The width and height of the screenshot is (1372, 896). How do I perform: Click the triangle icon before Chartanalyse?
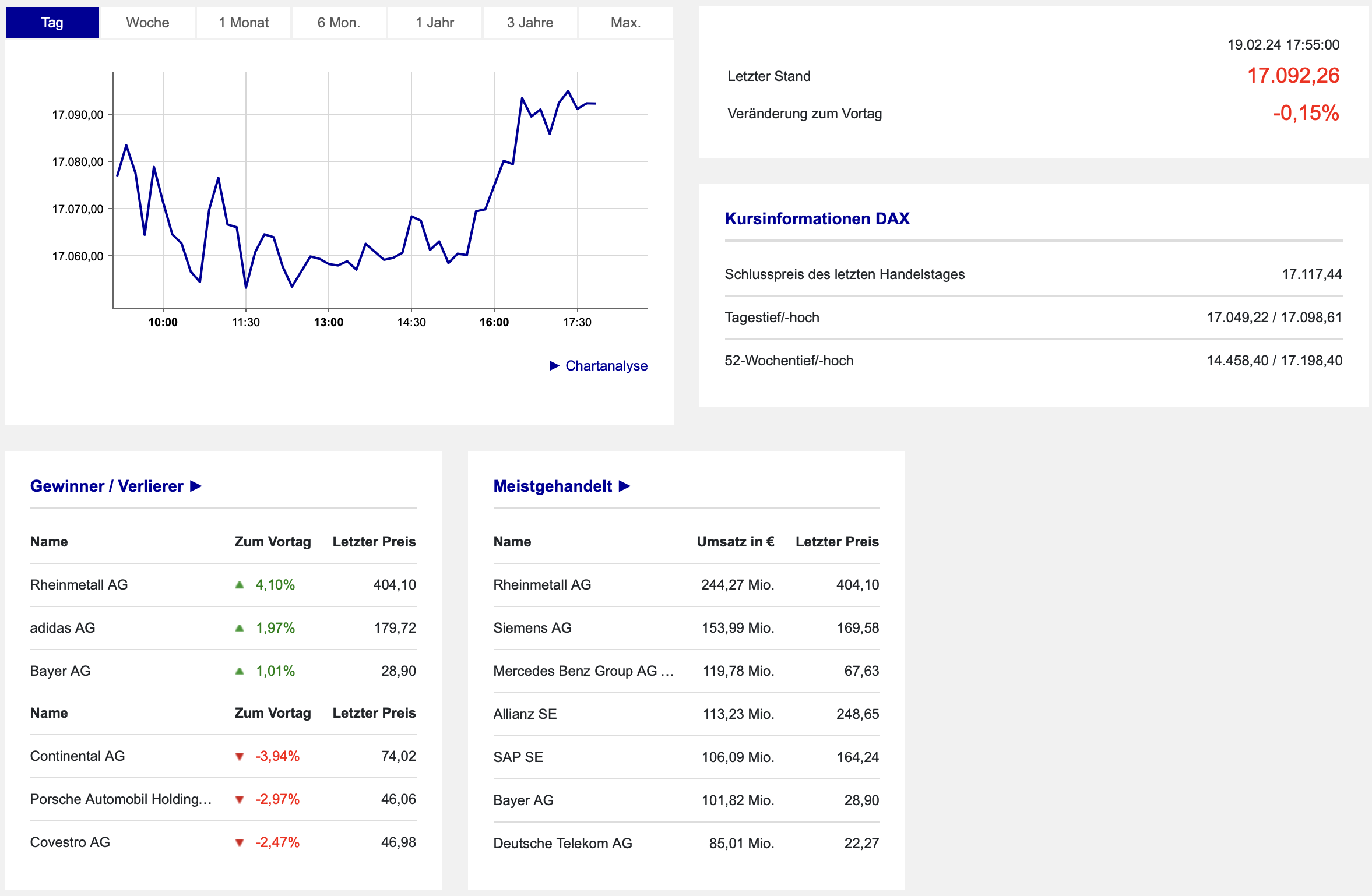[554, 366]
